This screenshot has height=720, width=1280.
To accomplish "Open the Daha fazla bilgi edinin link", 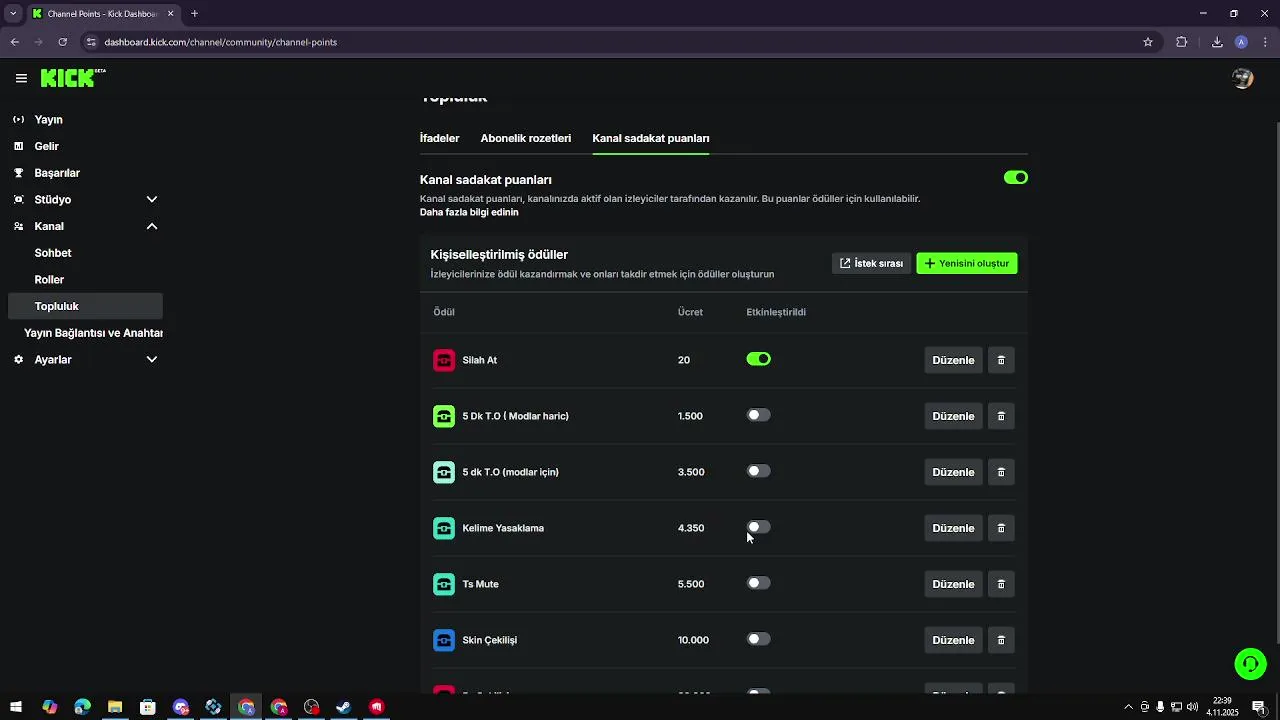I will point(469,212).
